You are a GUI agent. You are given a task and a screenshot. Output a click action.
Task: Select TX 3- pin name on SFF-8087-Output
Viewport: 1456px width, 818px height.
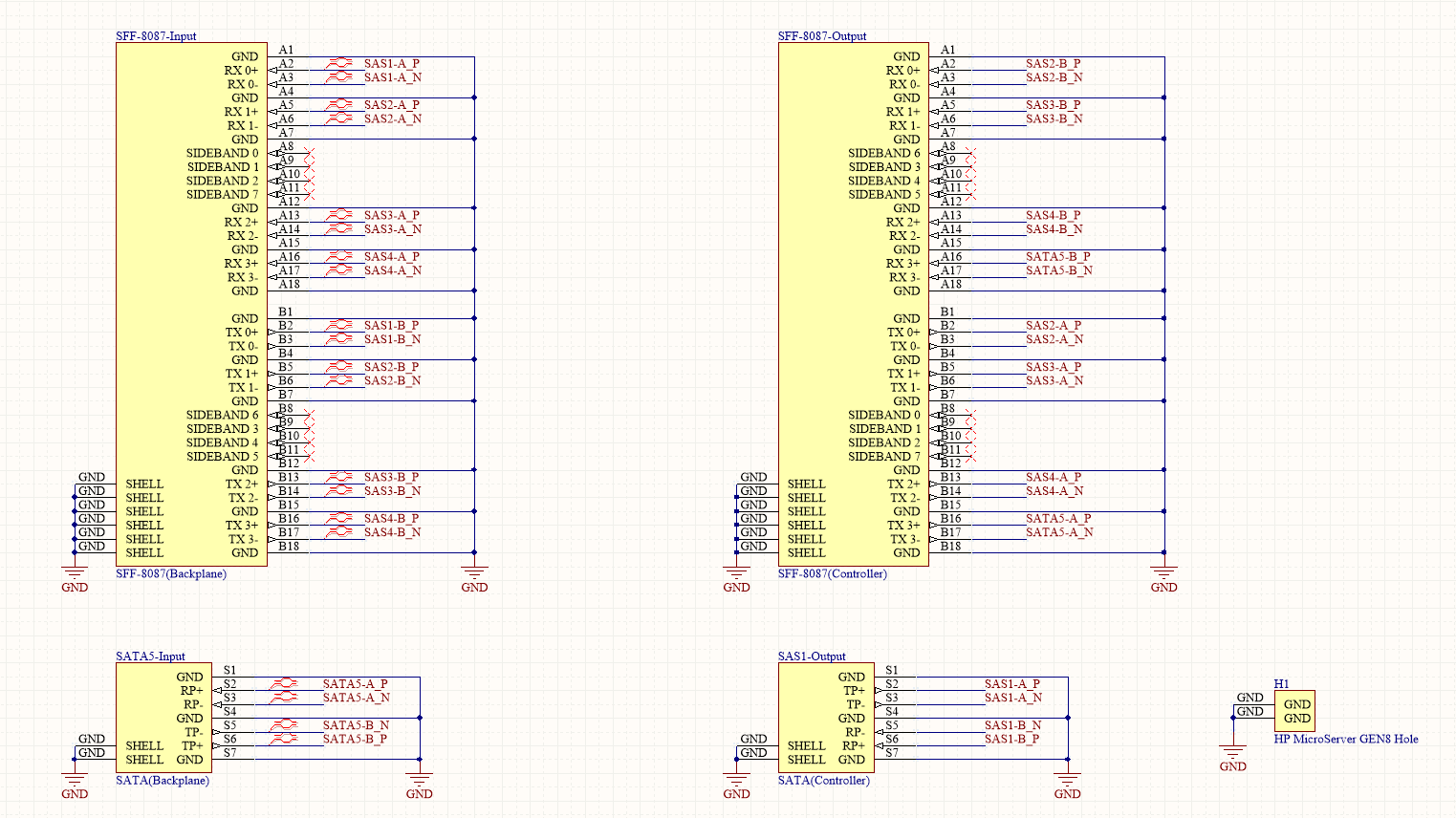pos(903,539)
